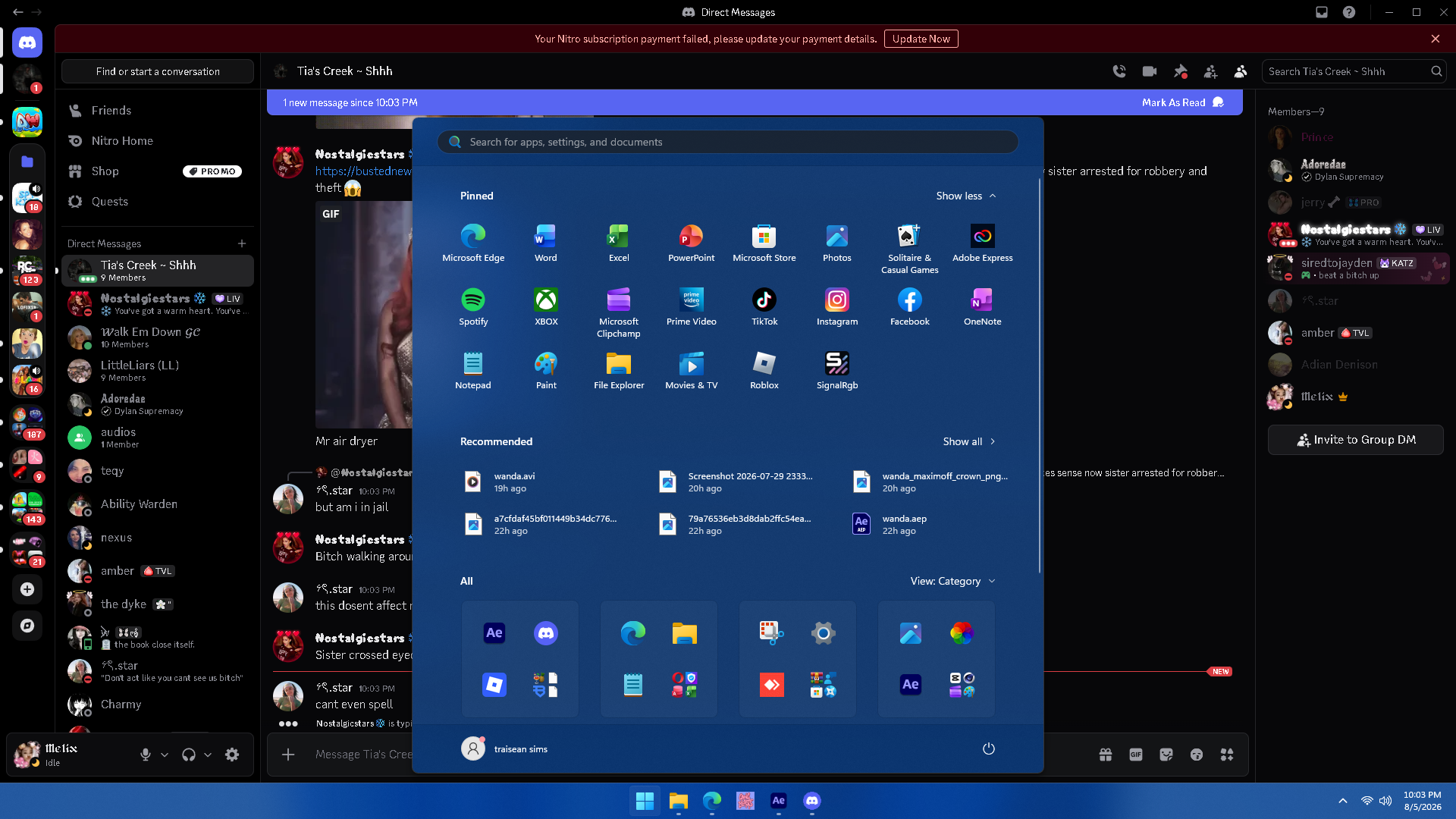Select the Walk Em Down GC chat
The width and height of the screenshot is (1456, 819).
click(158, 337)
